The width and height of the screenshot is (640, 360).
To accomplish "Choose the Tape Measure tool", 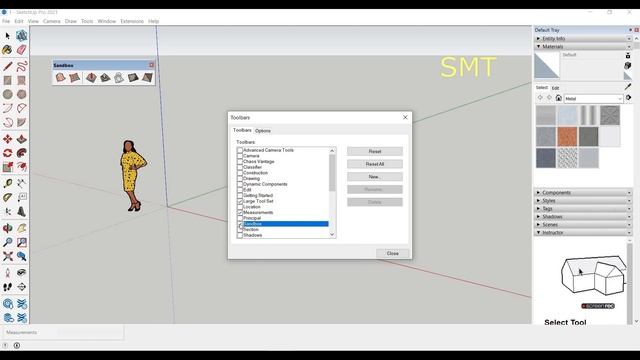I will click(x=8, y=183).
